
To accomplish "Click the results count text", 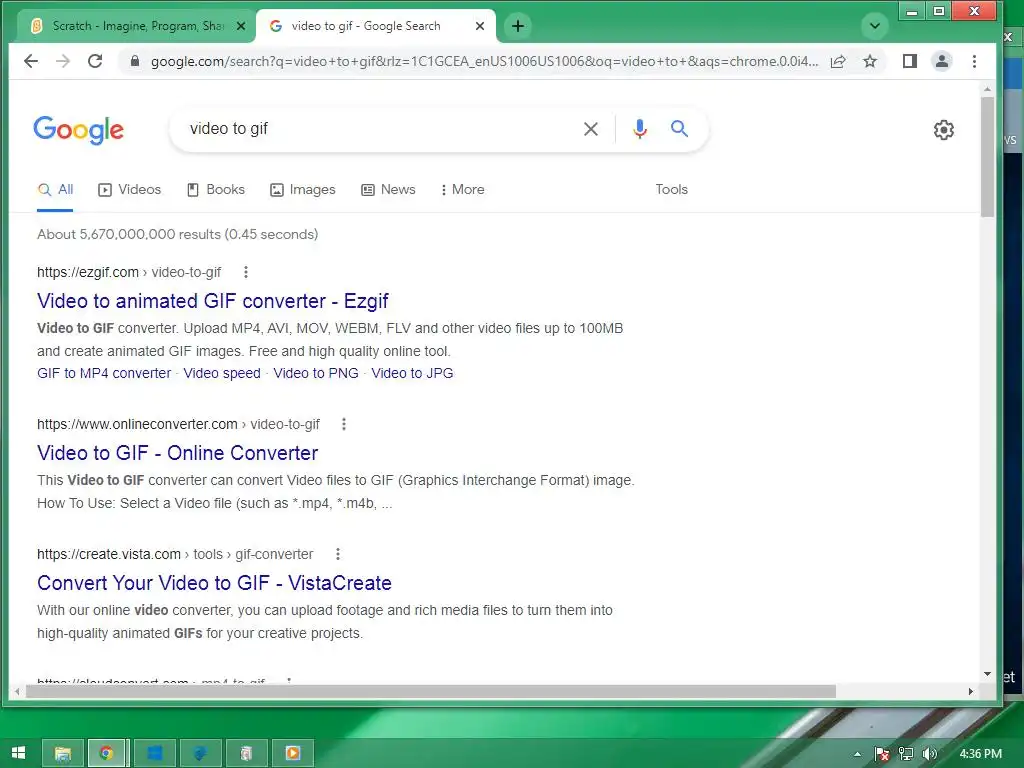I will 178,234.
